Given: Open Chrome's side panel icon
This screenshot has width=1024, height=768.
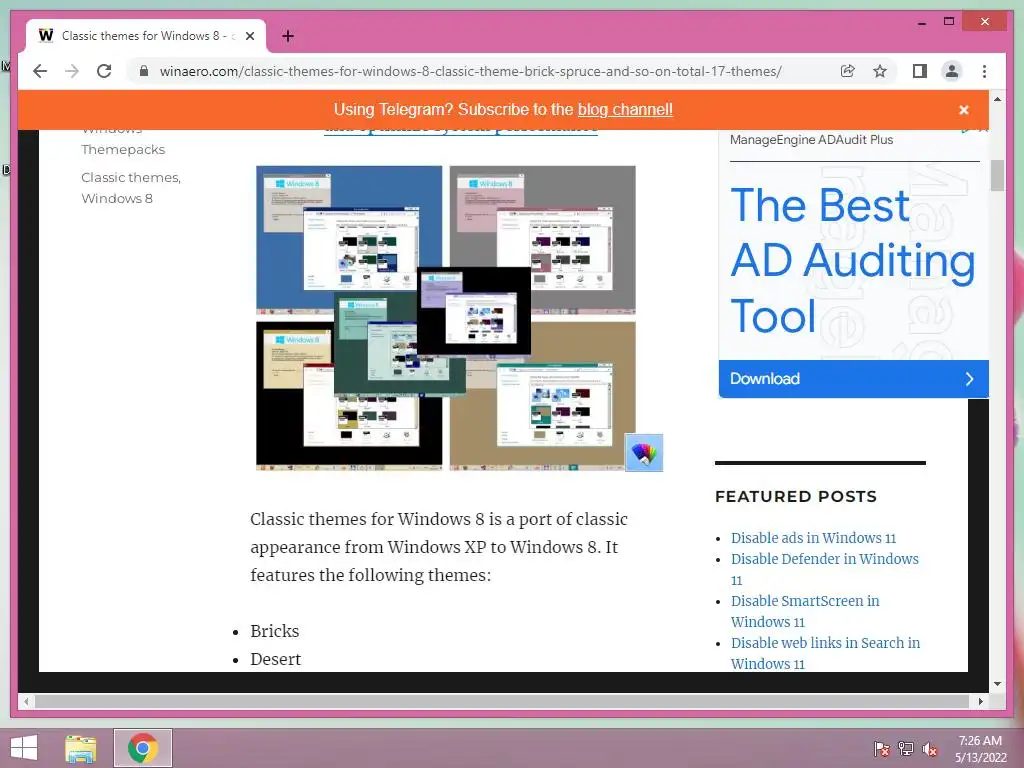Looking at the screenshot, I should pos(920,71).
